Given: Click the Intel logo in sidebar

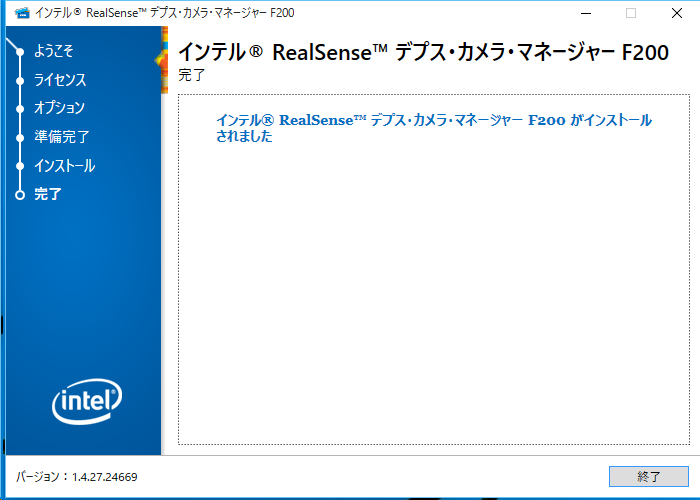Looking at the screenshot, I should (87, 401).
